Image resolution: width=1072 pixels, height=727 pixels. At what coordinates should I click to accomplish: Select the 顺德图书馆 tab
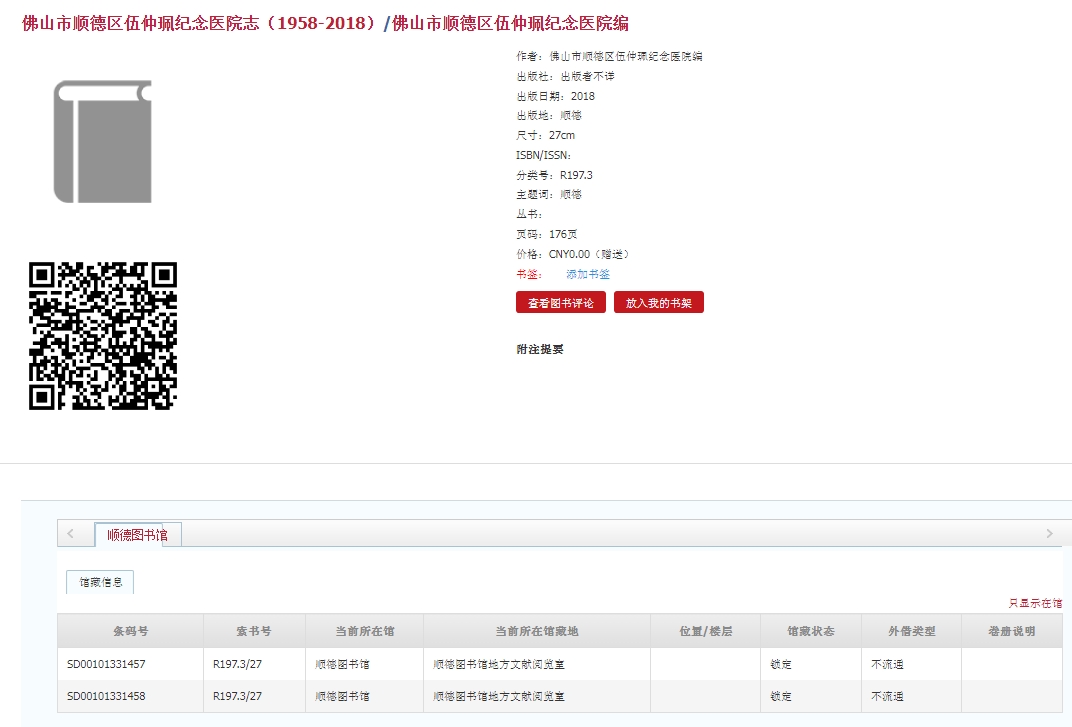[x=137, y=535]
